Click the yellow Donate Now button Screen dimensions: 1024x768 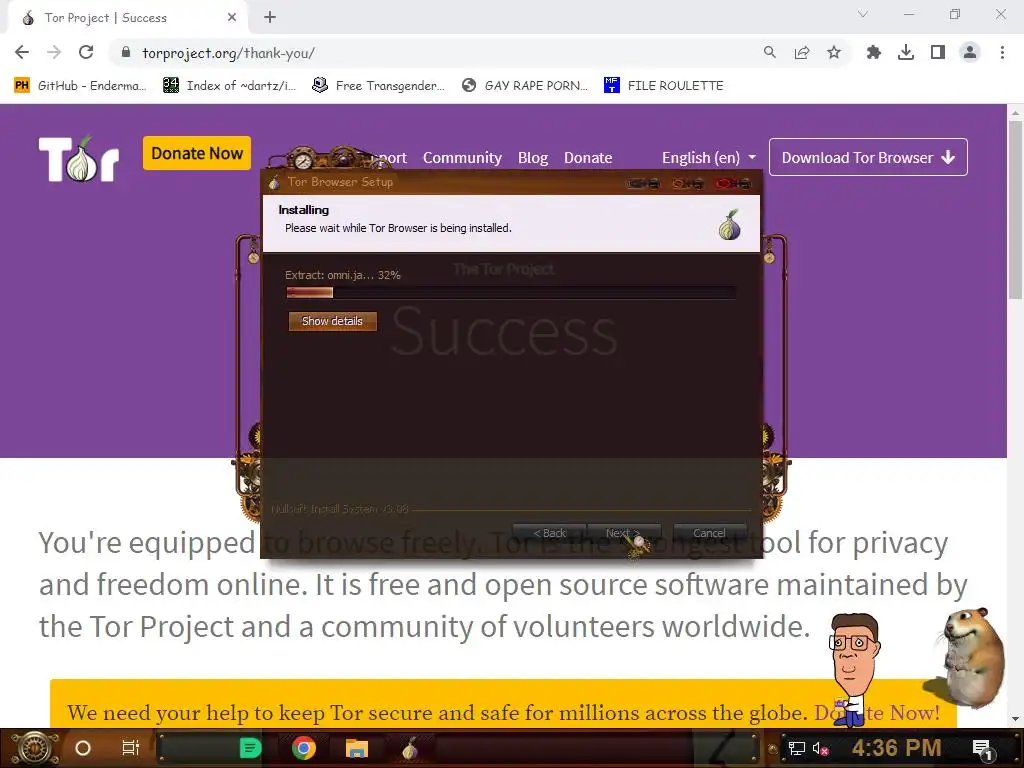(x=197, y=153)
